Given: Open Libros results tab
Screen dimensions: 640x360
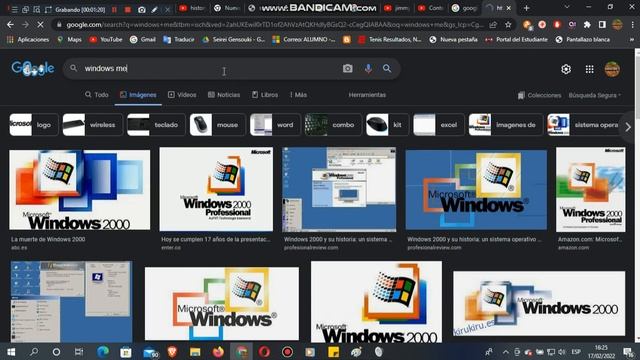Looking at the screenshot, I should [264, 95].
